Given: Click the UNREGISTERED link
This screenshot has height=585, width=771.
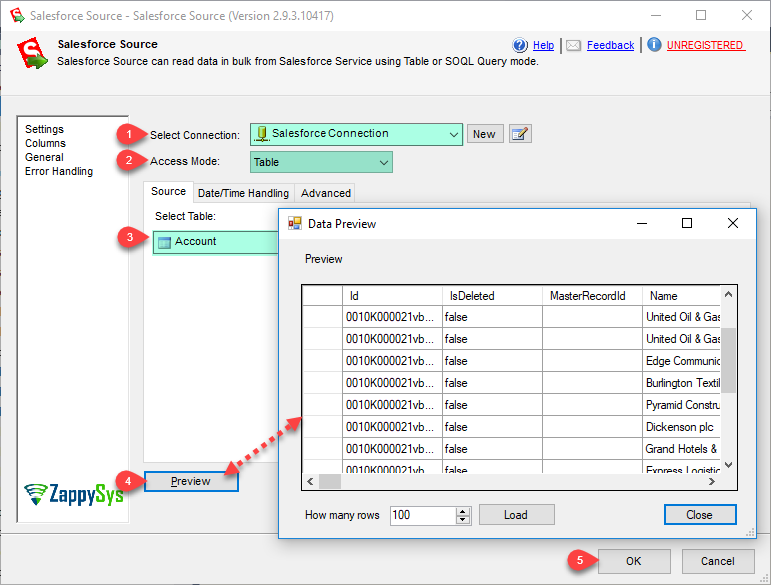Looking at the screenshot, I should coord(705,45).
